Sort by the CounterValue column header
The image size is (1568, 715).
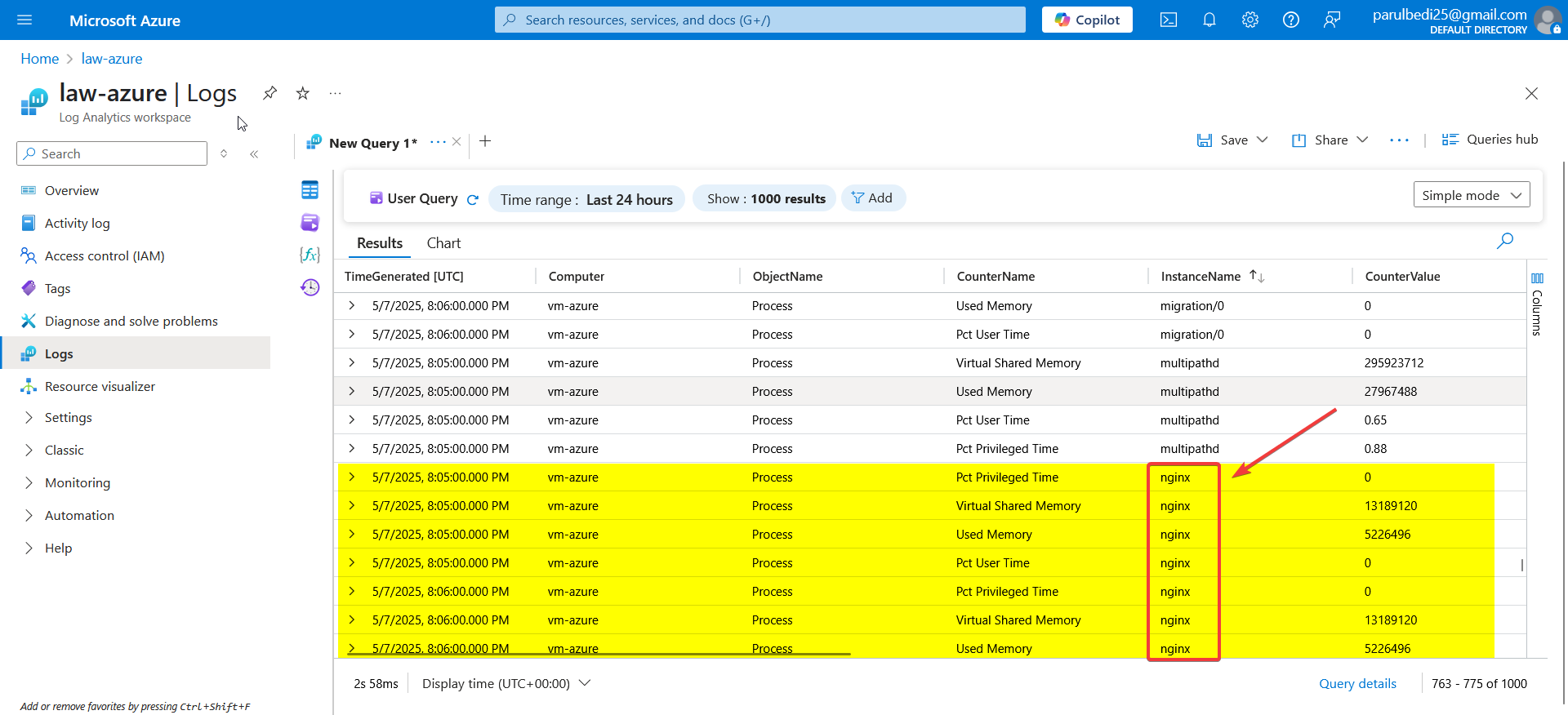click(1402, 277)
